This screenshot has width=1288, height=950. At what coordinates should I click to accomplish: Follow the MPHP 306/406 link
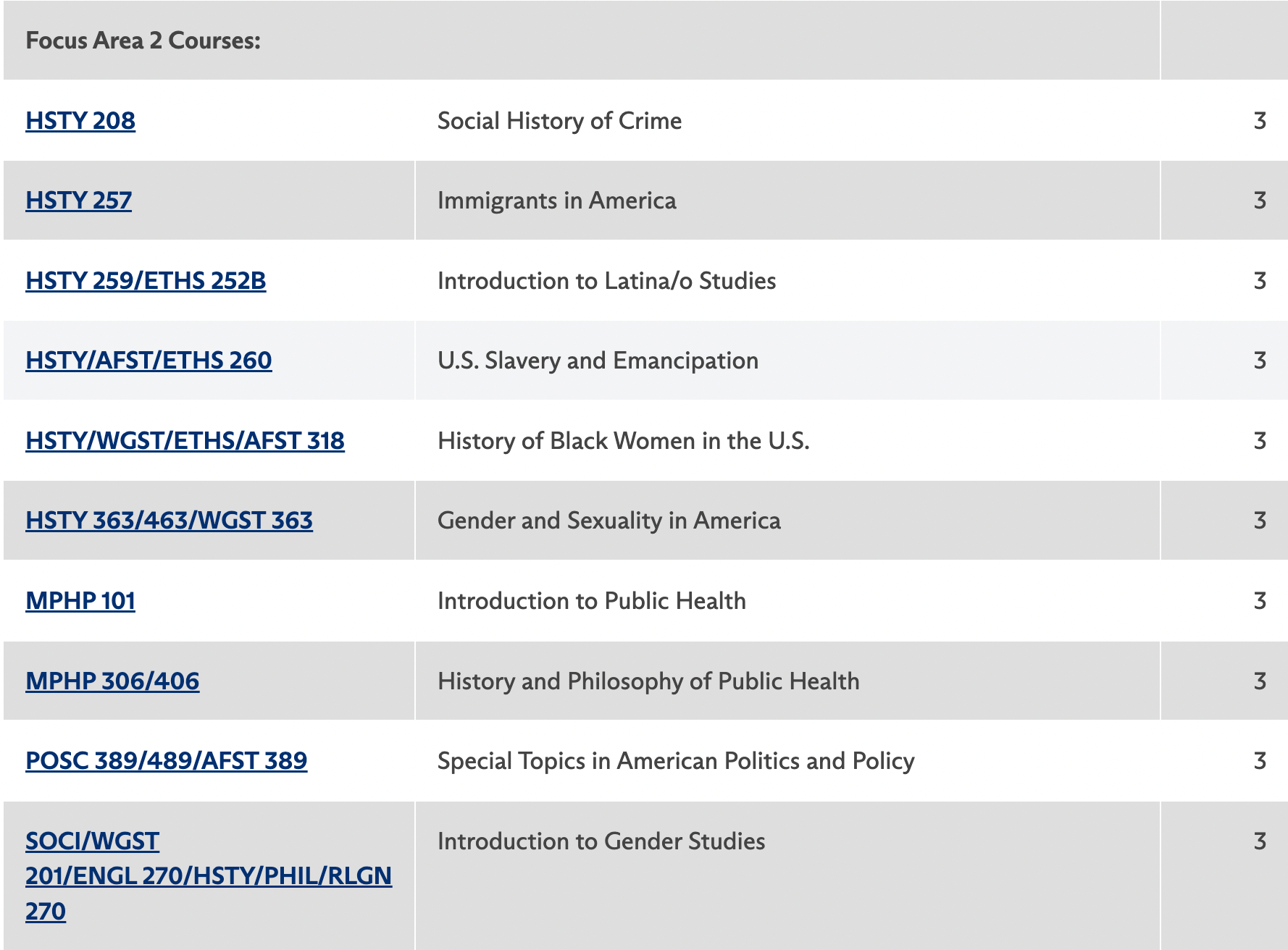click(112, 681)
